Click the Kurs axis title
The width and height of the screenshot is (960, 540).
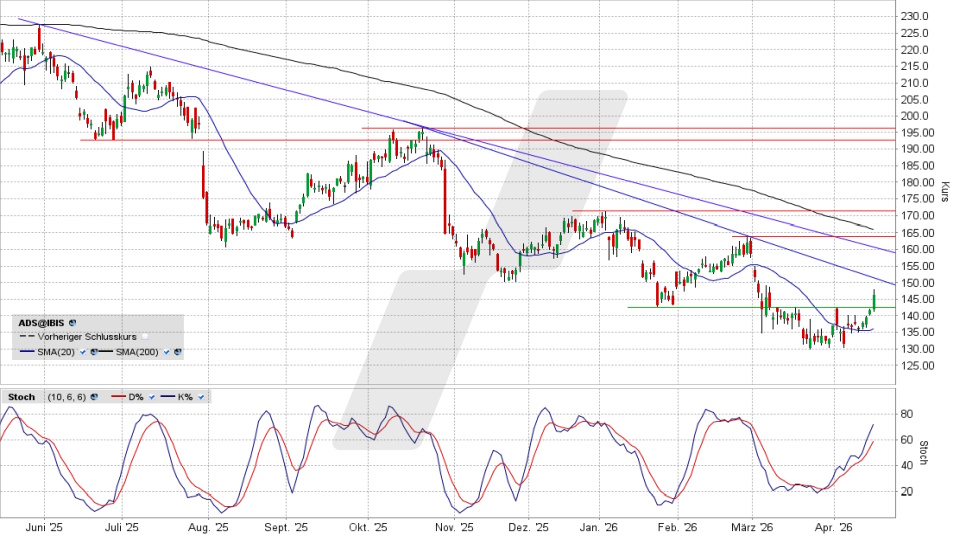[x=945, y=192]
